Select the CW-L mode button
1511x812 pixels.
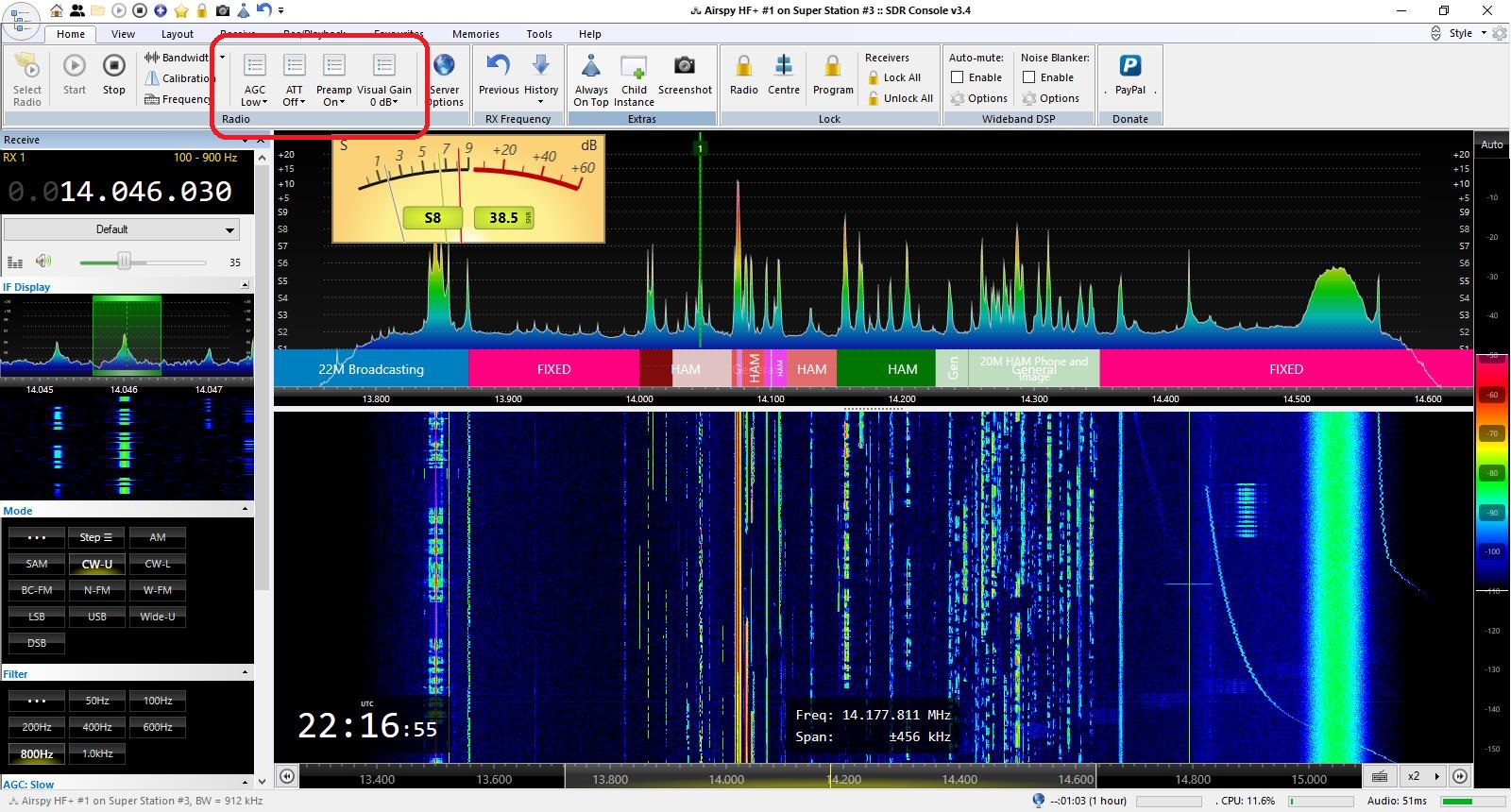(158, 564)
